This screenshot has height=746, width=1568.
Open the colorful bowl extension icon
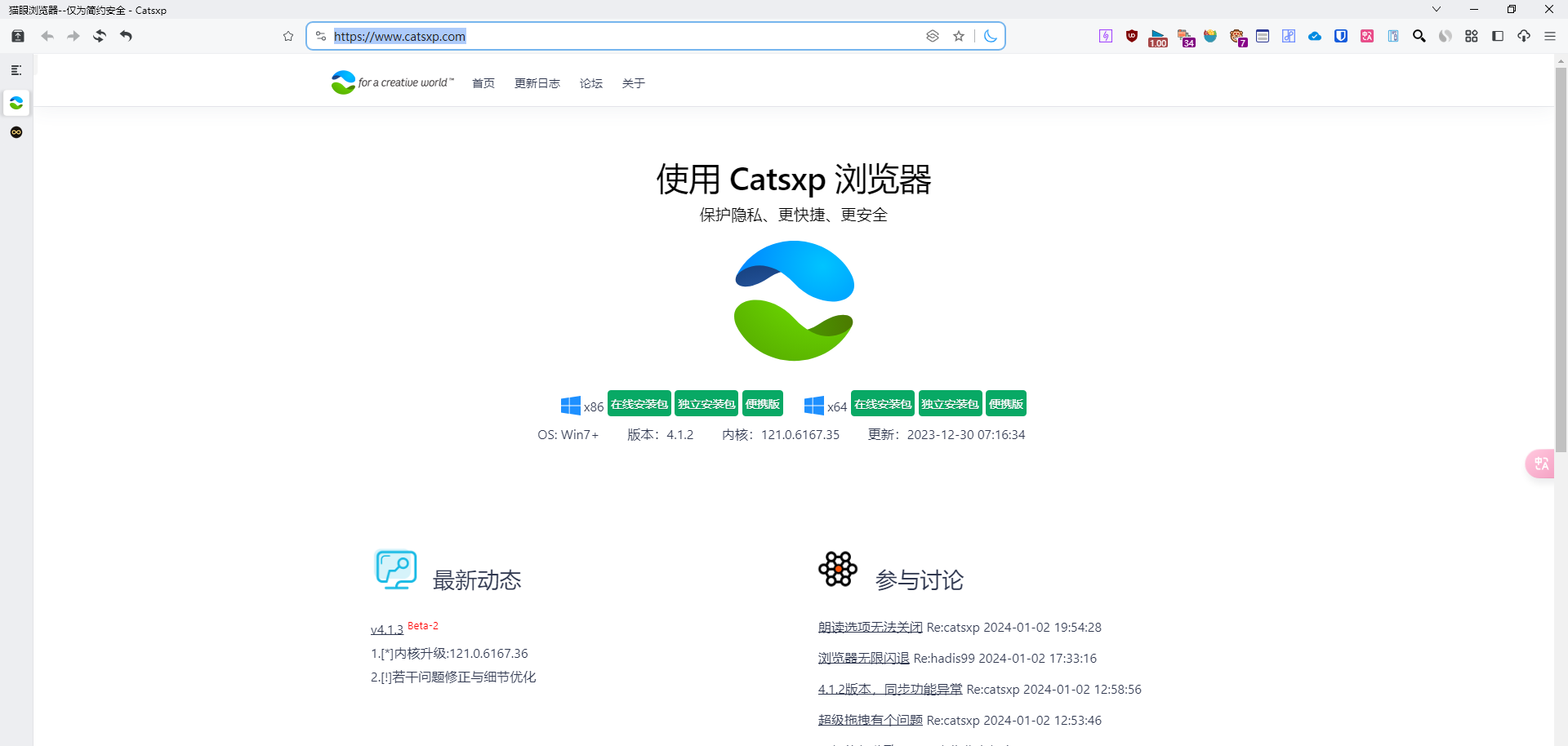click(1210, 36)
